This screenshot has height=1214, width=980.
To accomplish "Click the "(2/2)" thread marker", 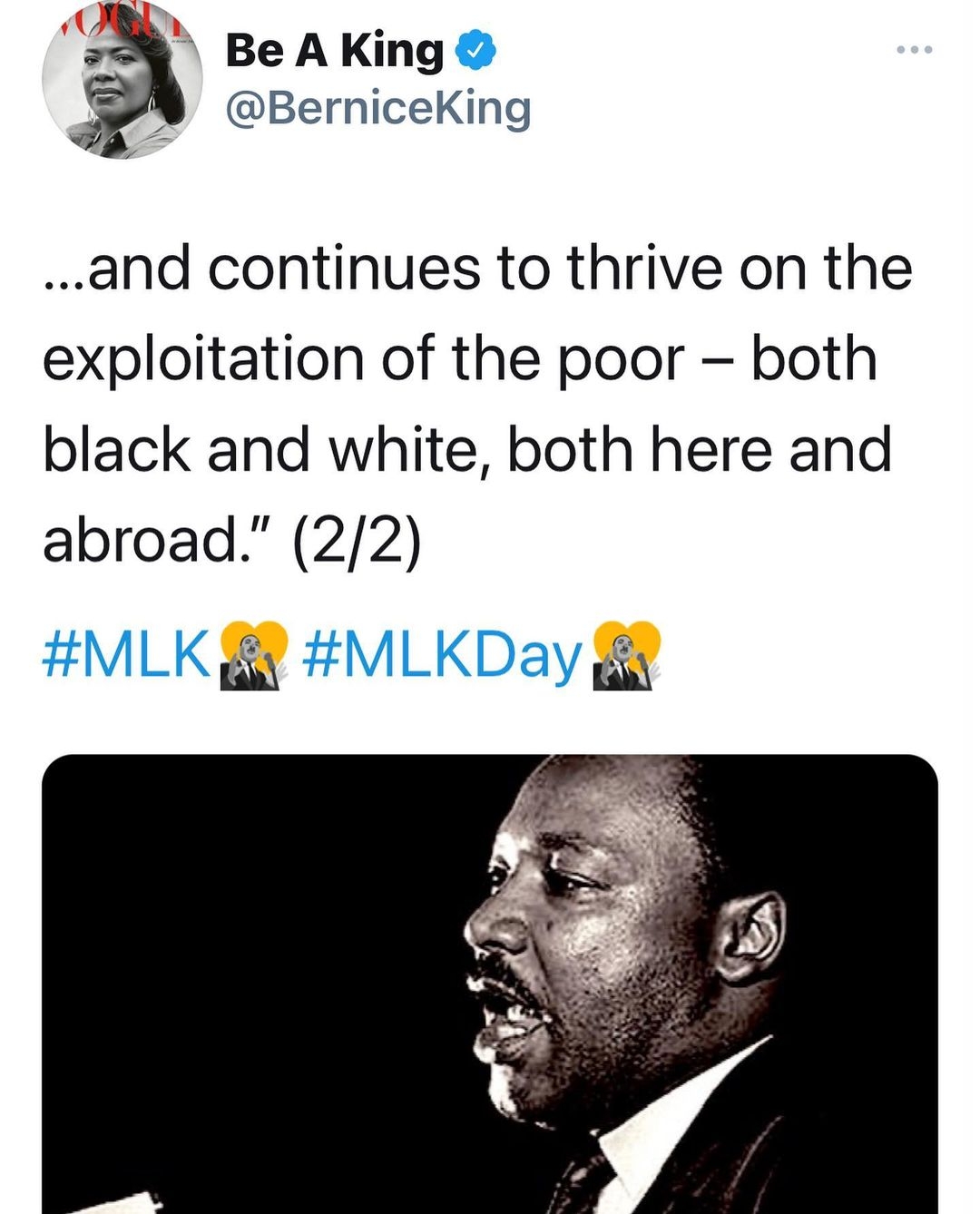I will coord(357,541).
